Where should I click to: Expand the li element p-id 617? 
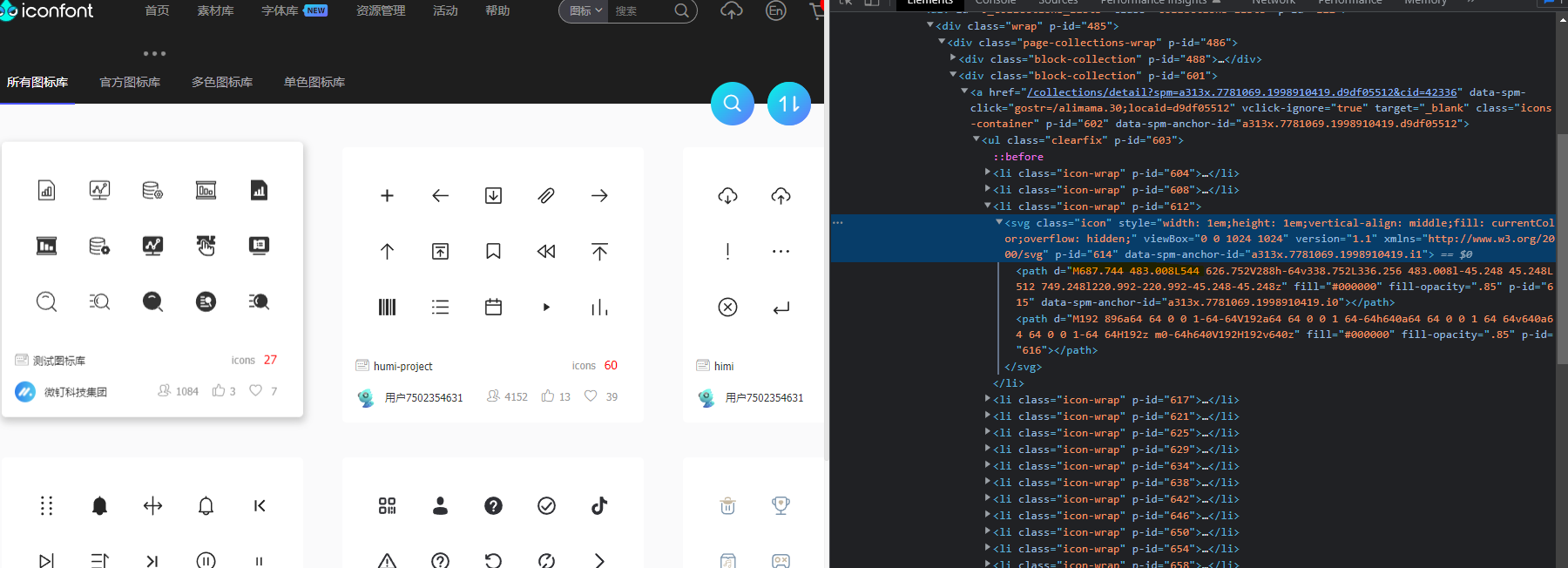(987, 400)
